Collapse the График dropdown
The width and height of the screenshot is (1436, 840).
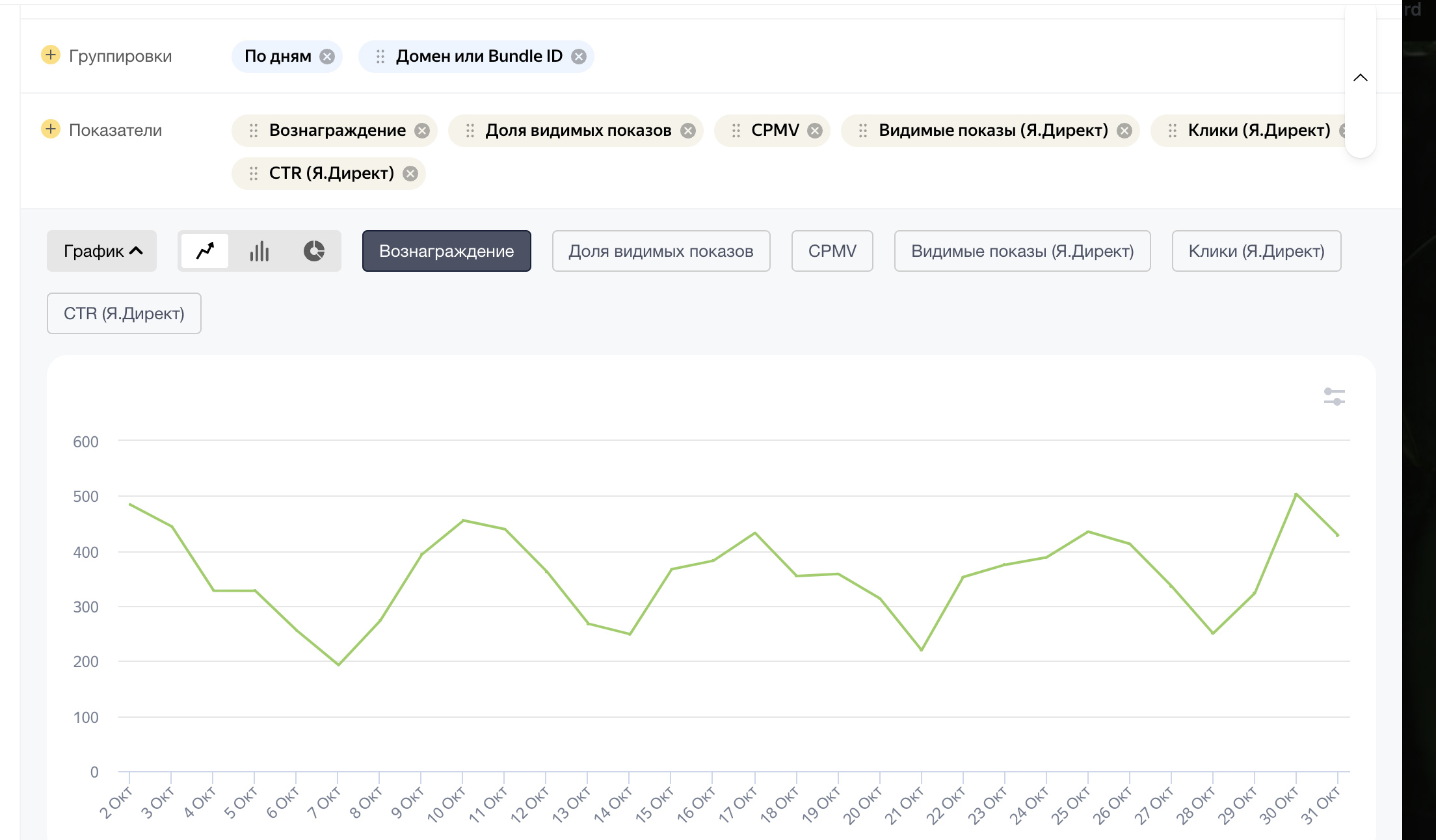pyautogui.click(x=102, y=251)
